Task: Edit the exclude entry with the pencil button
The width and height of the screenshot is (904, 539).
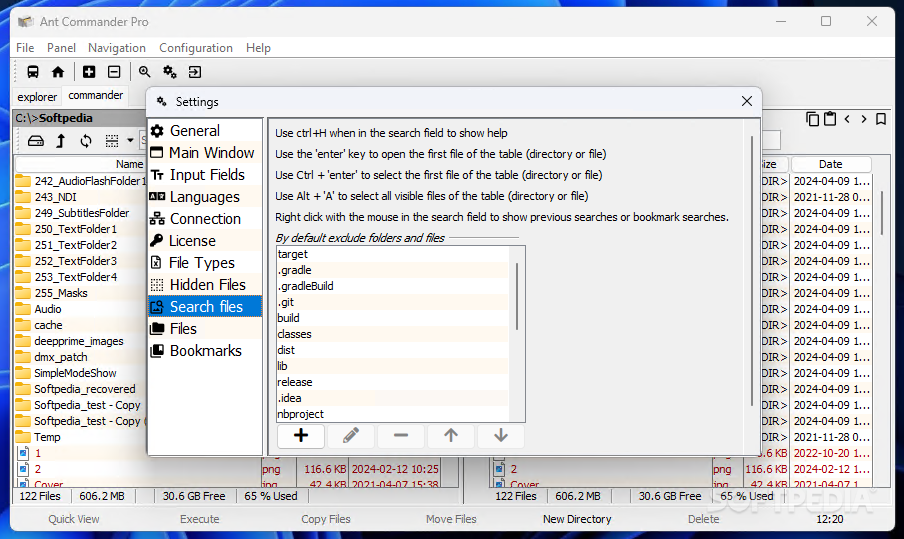Action: tap(351, 436)
